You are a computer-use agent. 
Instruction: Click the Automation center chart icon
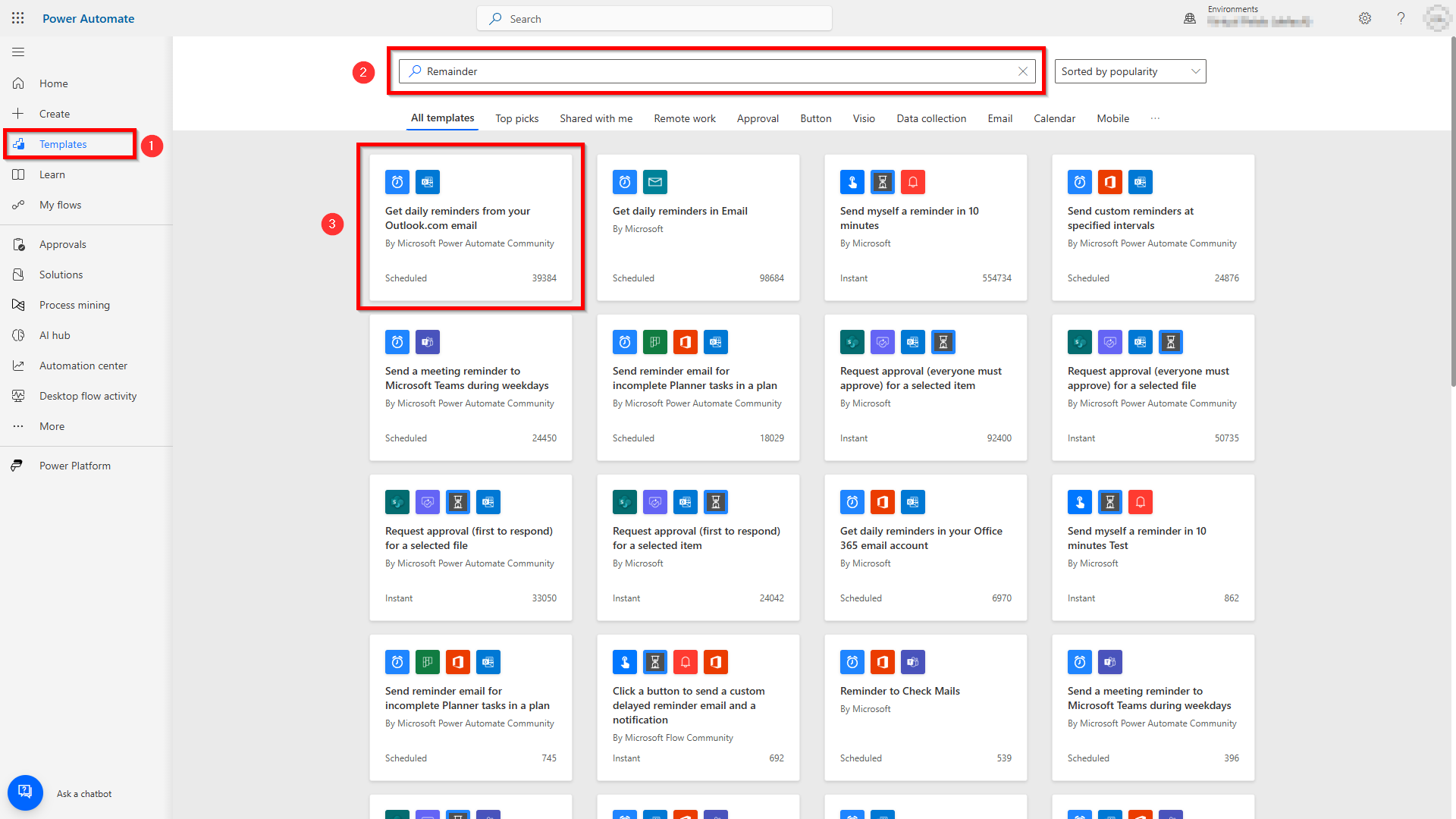18,366
